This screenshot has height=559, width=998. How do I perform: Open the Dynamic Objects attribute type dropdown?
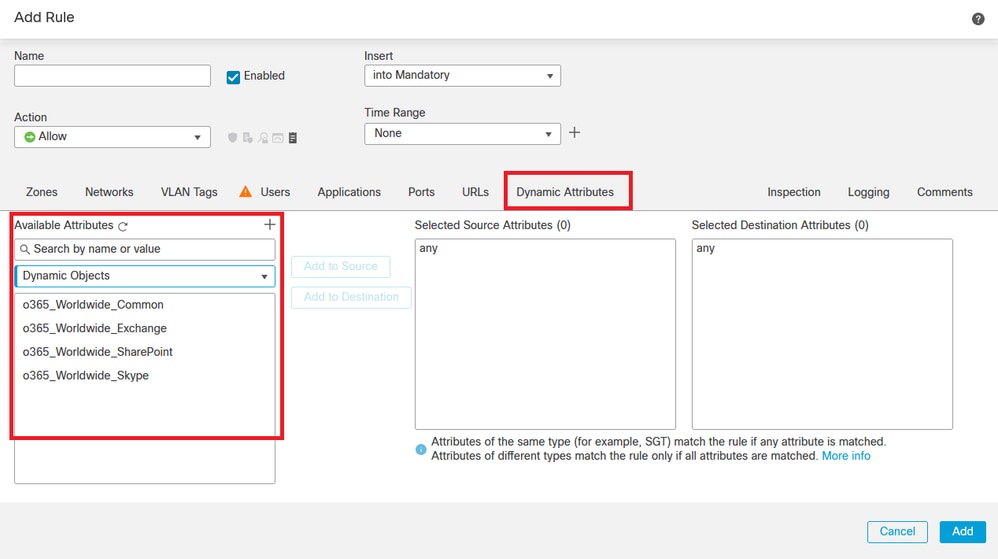(x=145, y=276)
